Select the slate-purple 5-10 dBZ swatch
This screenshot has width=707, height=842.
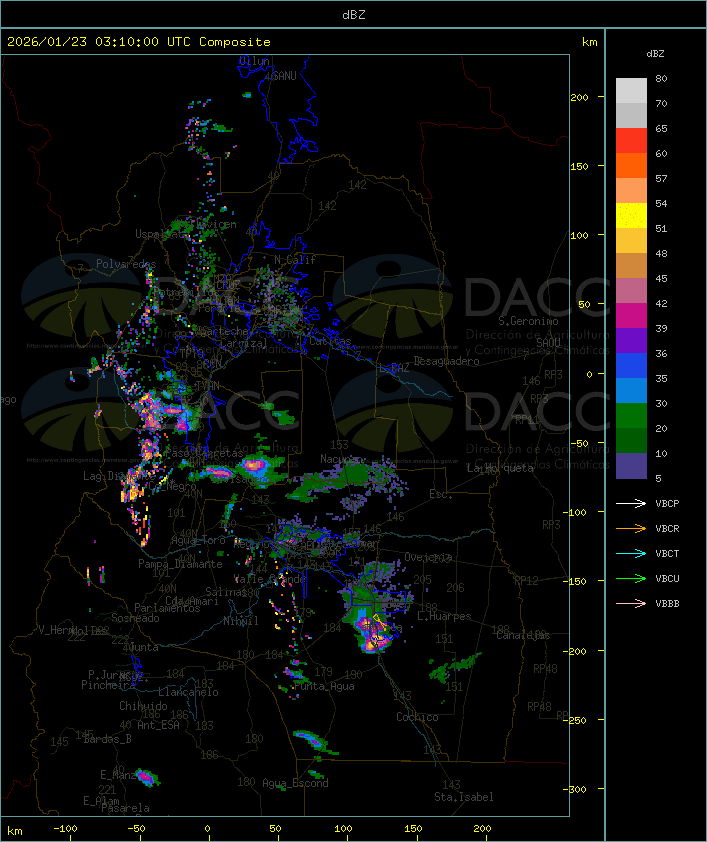[x=631, y=466]
